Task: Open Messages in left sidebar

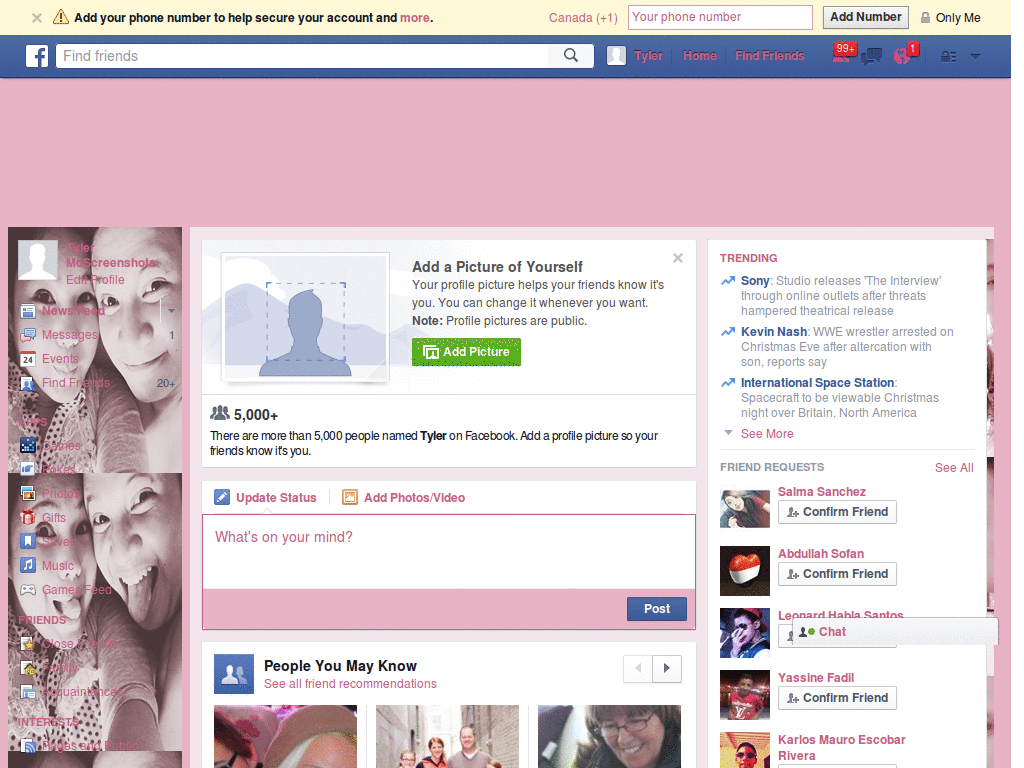Action: [x=70, y=334]
